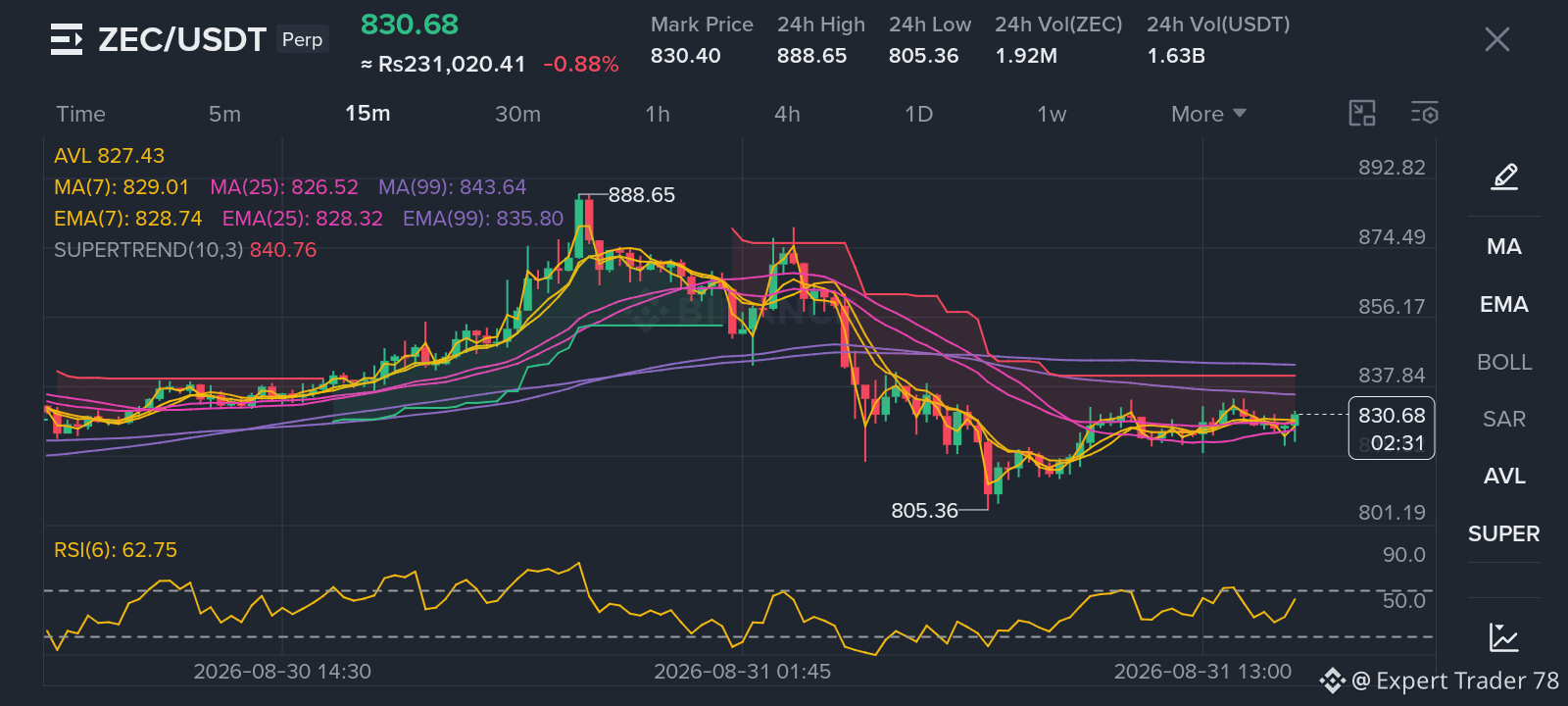1568x706 pixels.
Task: Click the current price label 830.68
Action: [1392, 416]
